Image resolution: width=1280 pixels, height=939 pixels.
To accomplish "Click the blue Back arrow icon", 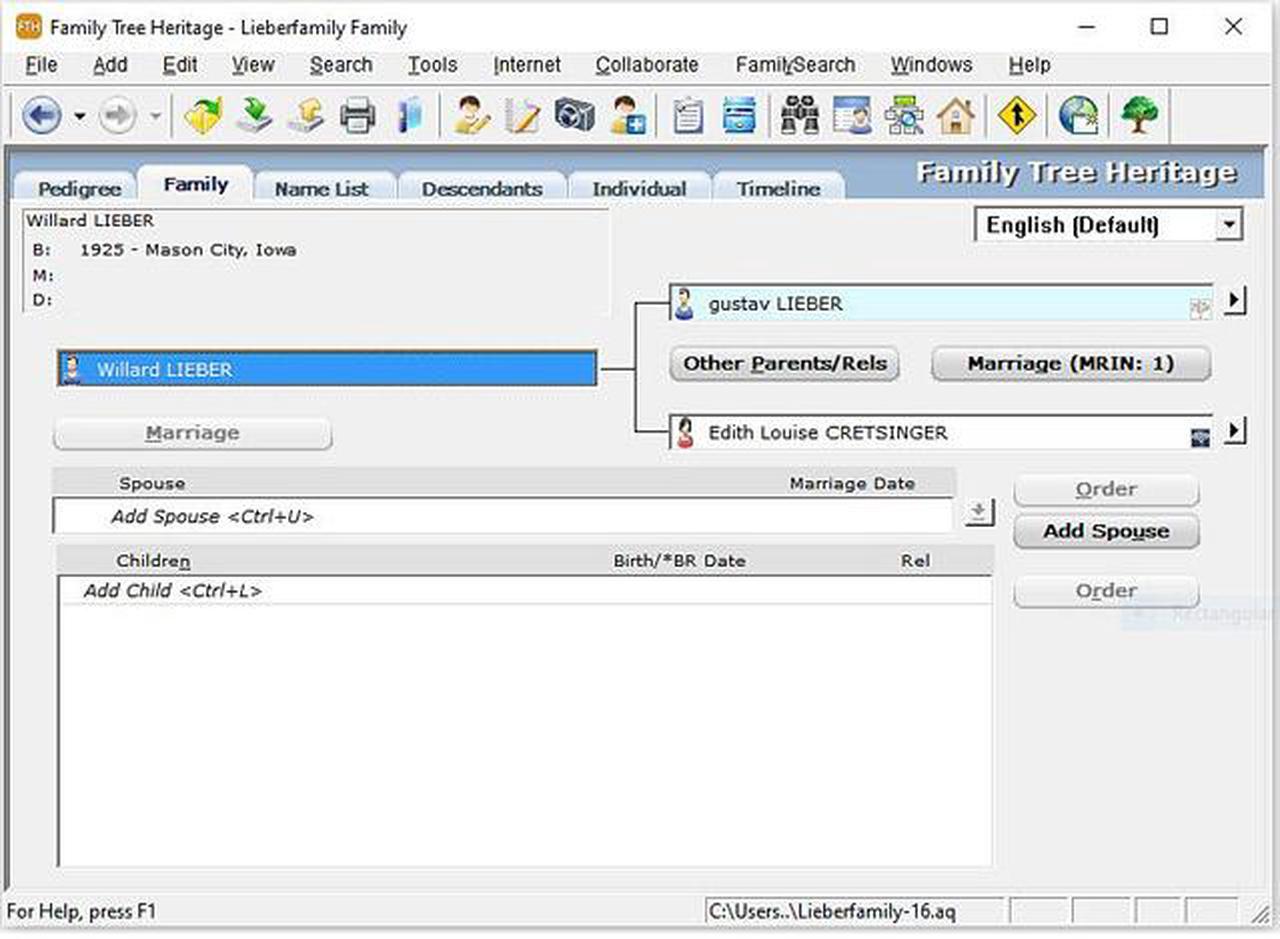I will pos(41,116).
